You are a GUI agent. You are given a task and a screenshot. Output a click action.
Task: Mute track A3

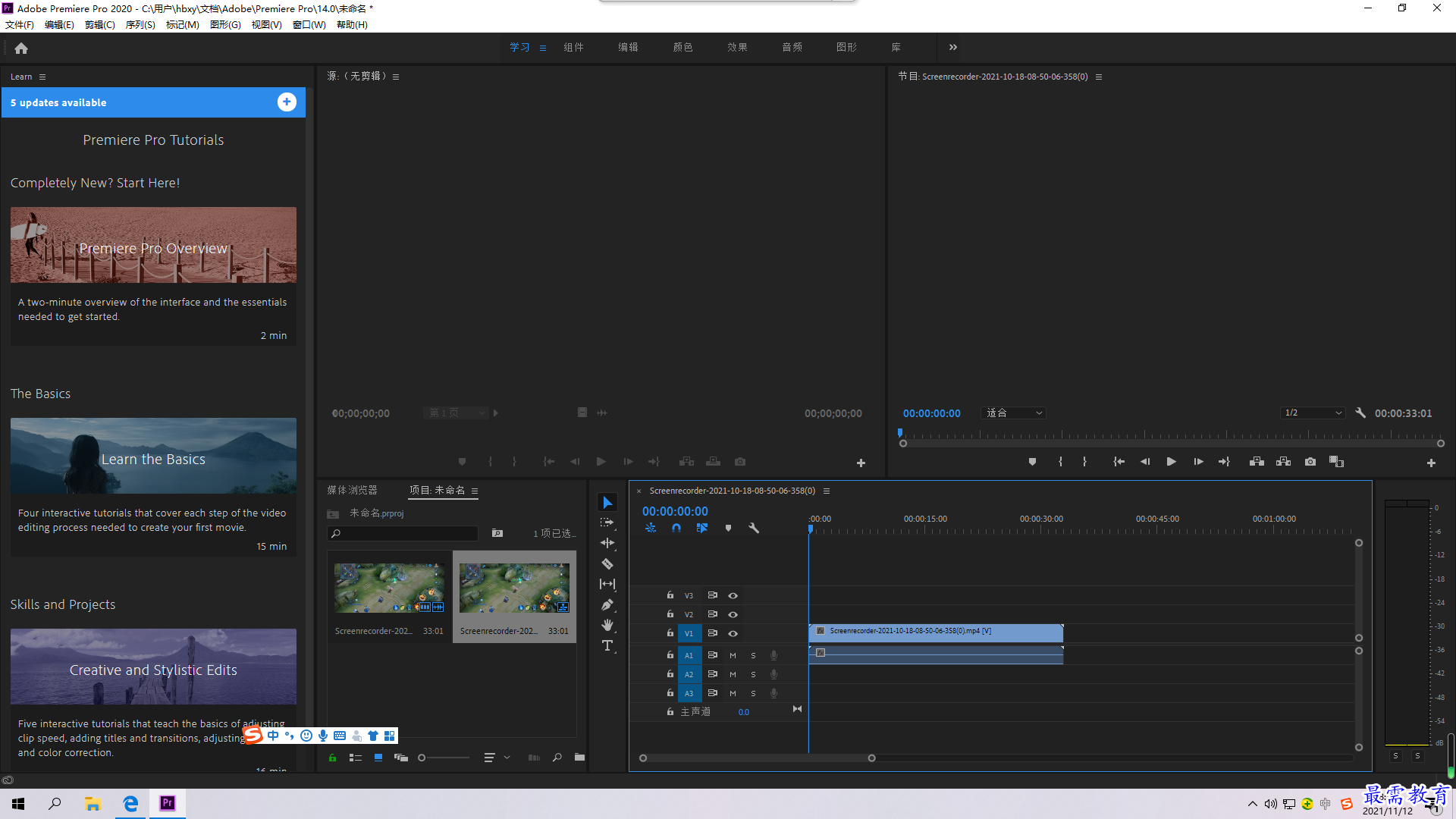pyautogui.click(x=733, y=693)
